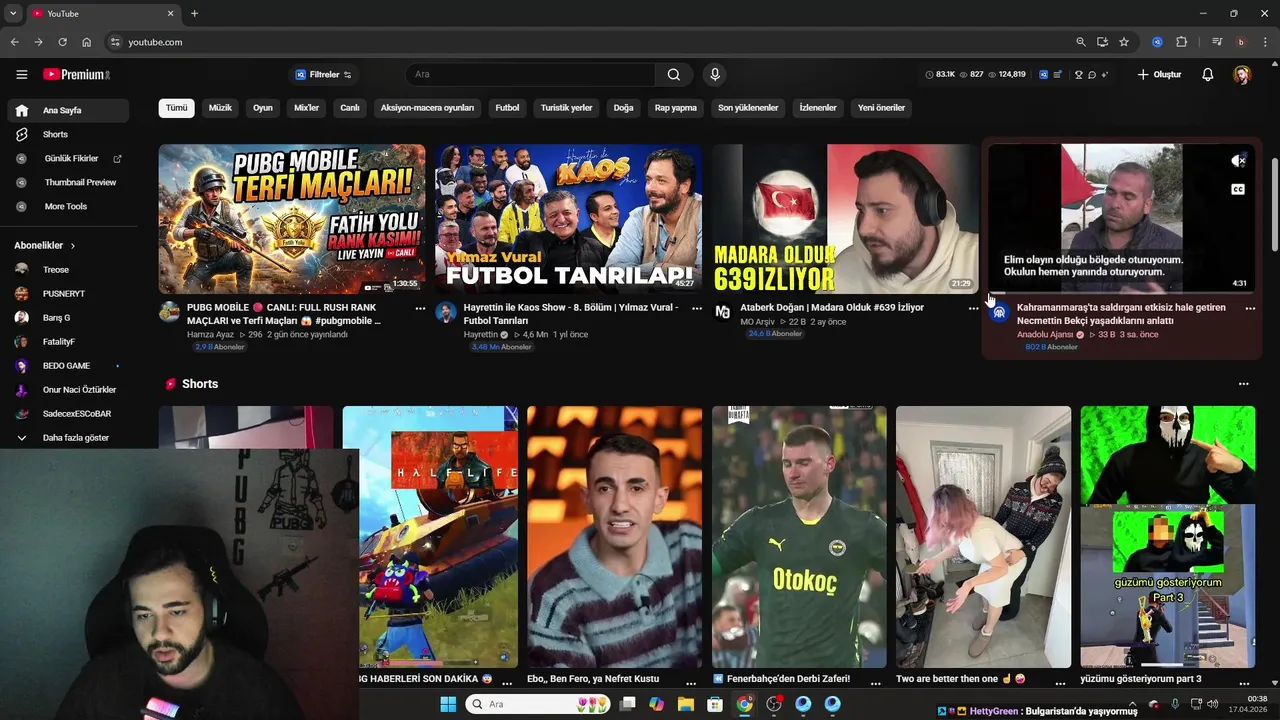The width and height of the screenshot is (1280, 720).
Task: Open the BEDO GAME subscription channel
Action: [68, 365]
